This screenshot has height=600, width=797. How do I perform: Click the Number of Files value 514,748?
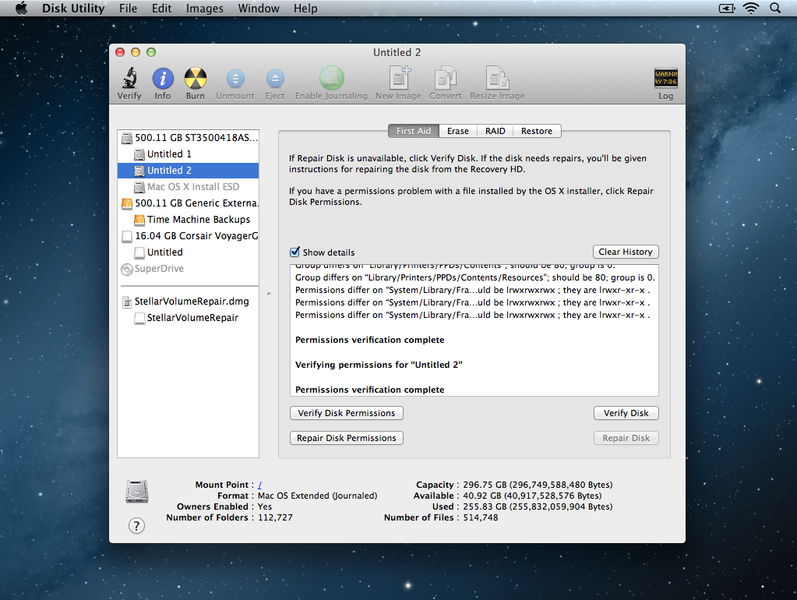pyautogui.click(x=480, y=518)
